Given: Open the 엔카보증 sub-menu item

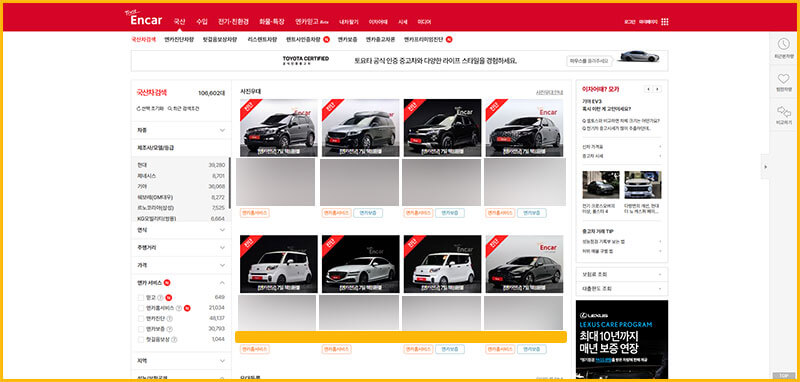Looking at the screenshot, I should coord(347,39).
